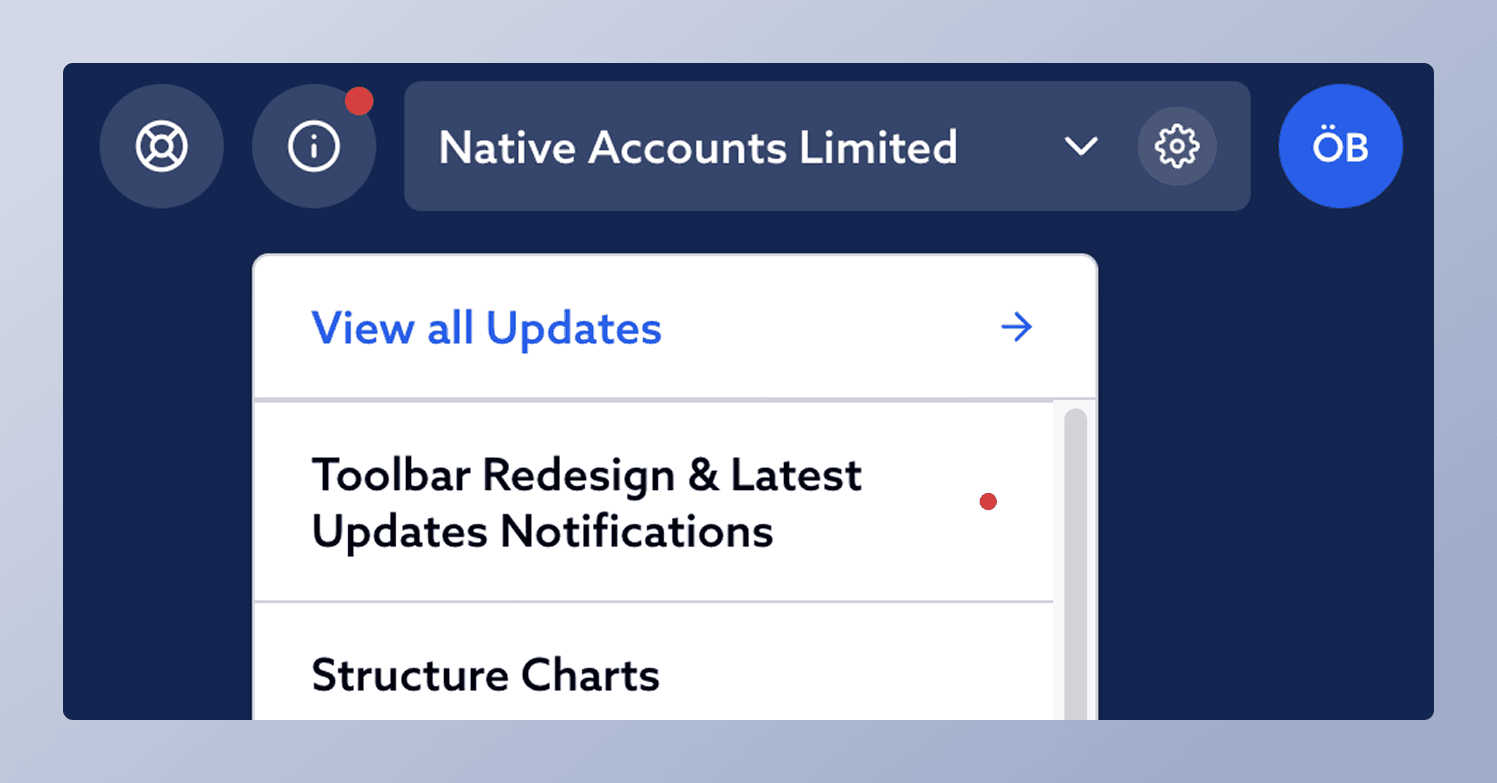The height and width of the screenshot is (783, 1497).
Task: Click the settings gear icon
Action: point(1177,146)
